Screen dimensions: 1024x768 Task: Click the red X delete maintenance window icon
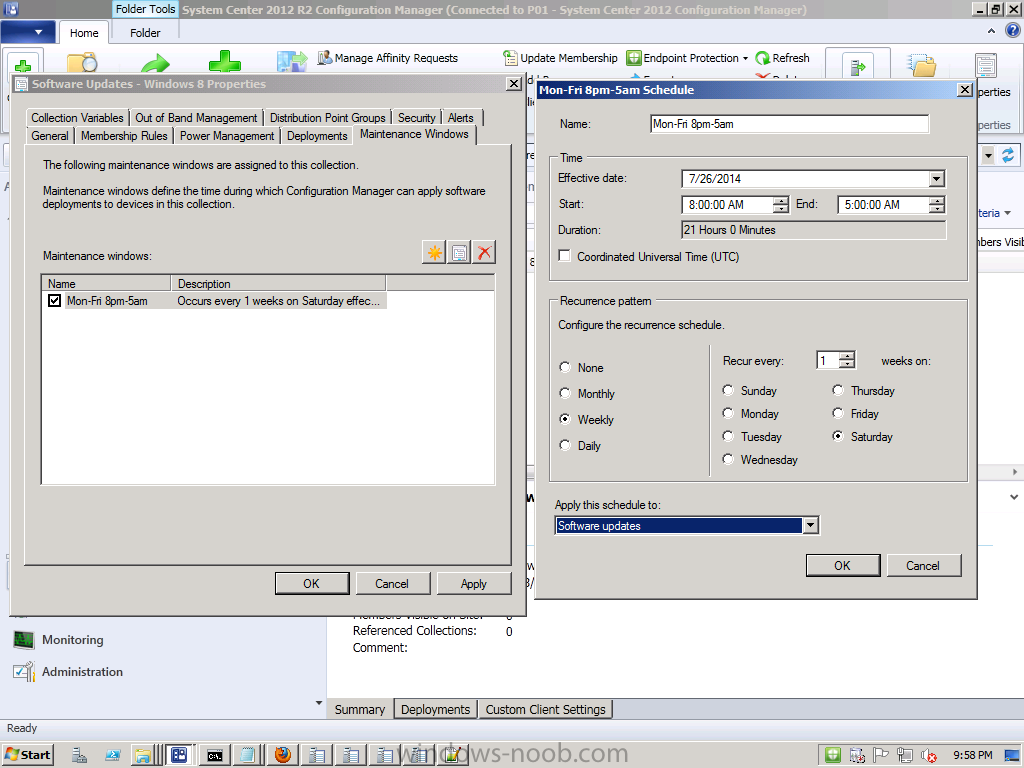coord(484,253)
